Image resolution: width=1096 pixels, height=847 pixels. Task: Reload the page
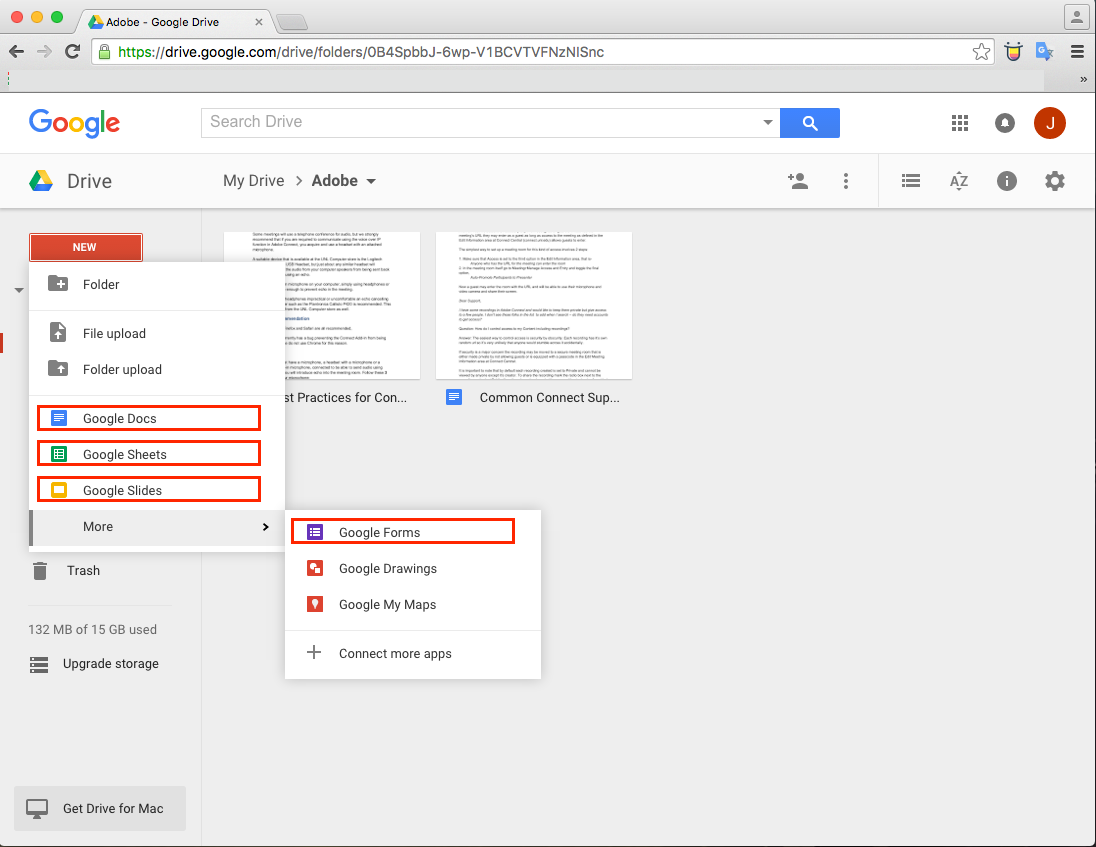click(x=72, y=52)
